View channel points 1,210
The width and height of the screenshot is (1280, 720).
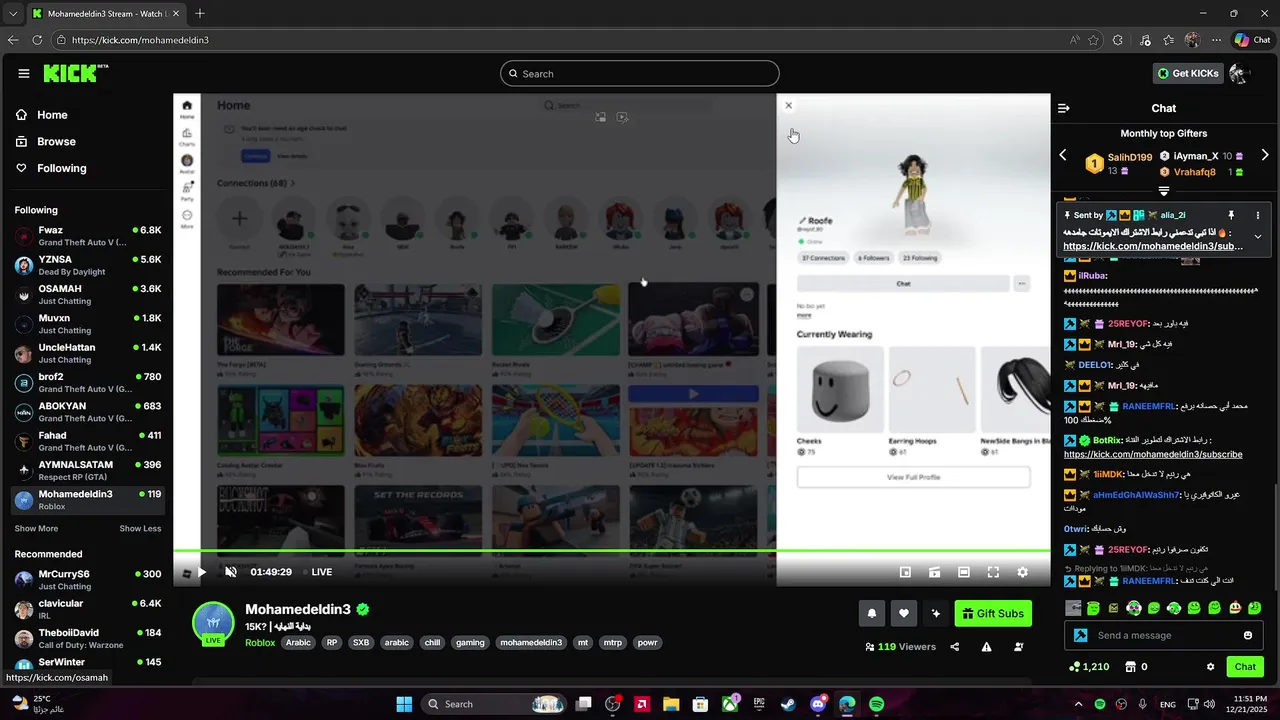click(x=1089, y=667)
